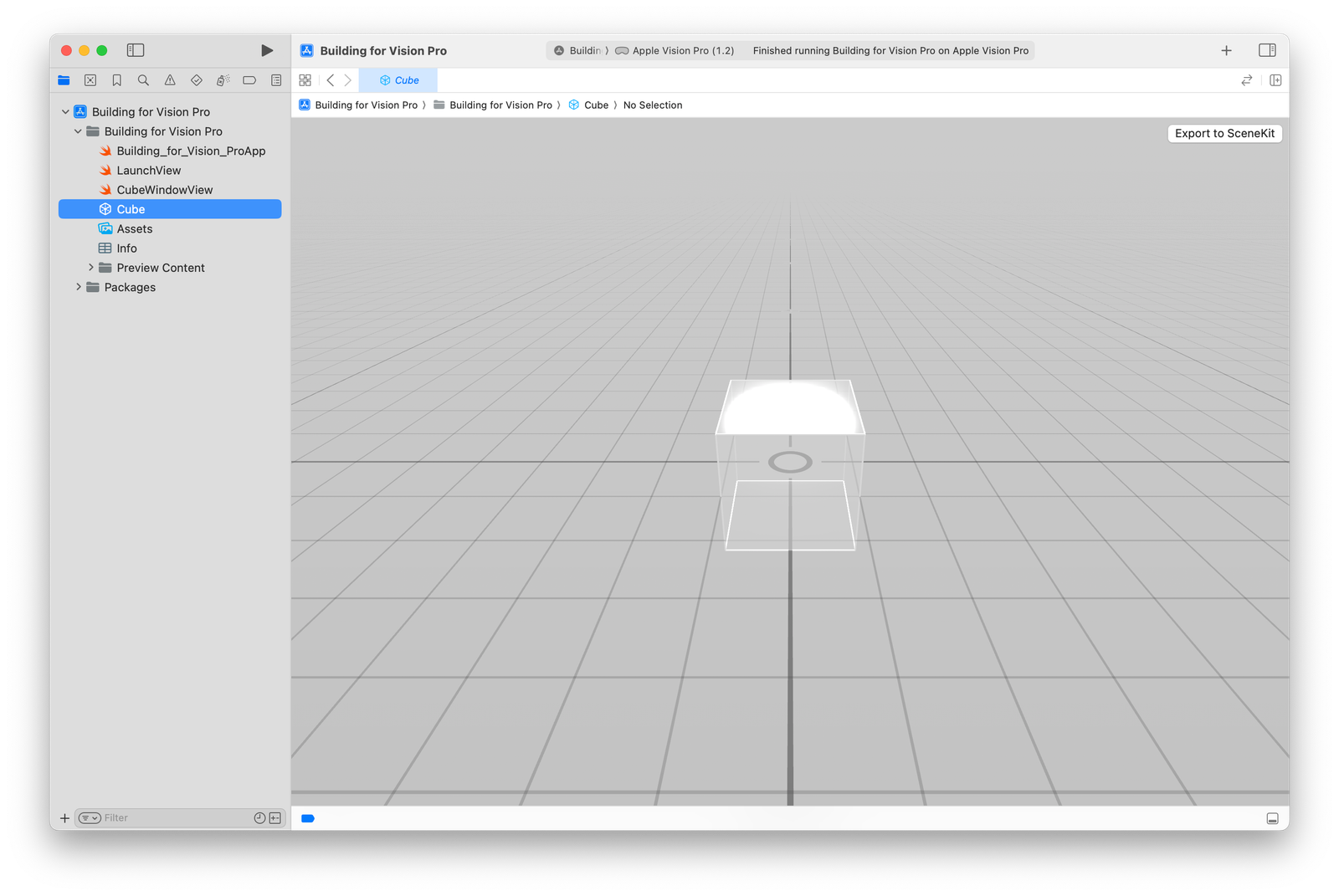Open the Bookmark navigator
This screenshot has height=896, width=1339.
point(116,79)
